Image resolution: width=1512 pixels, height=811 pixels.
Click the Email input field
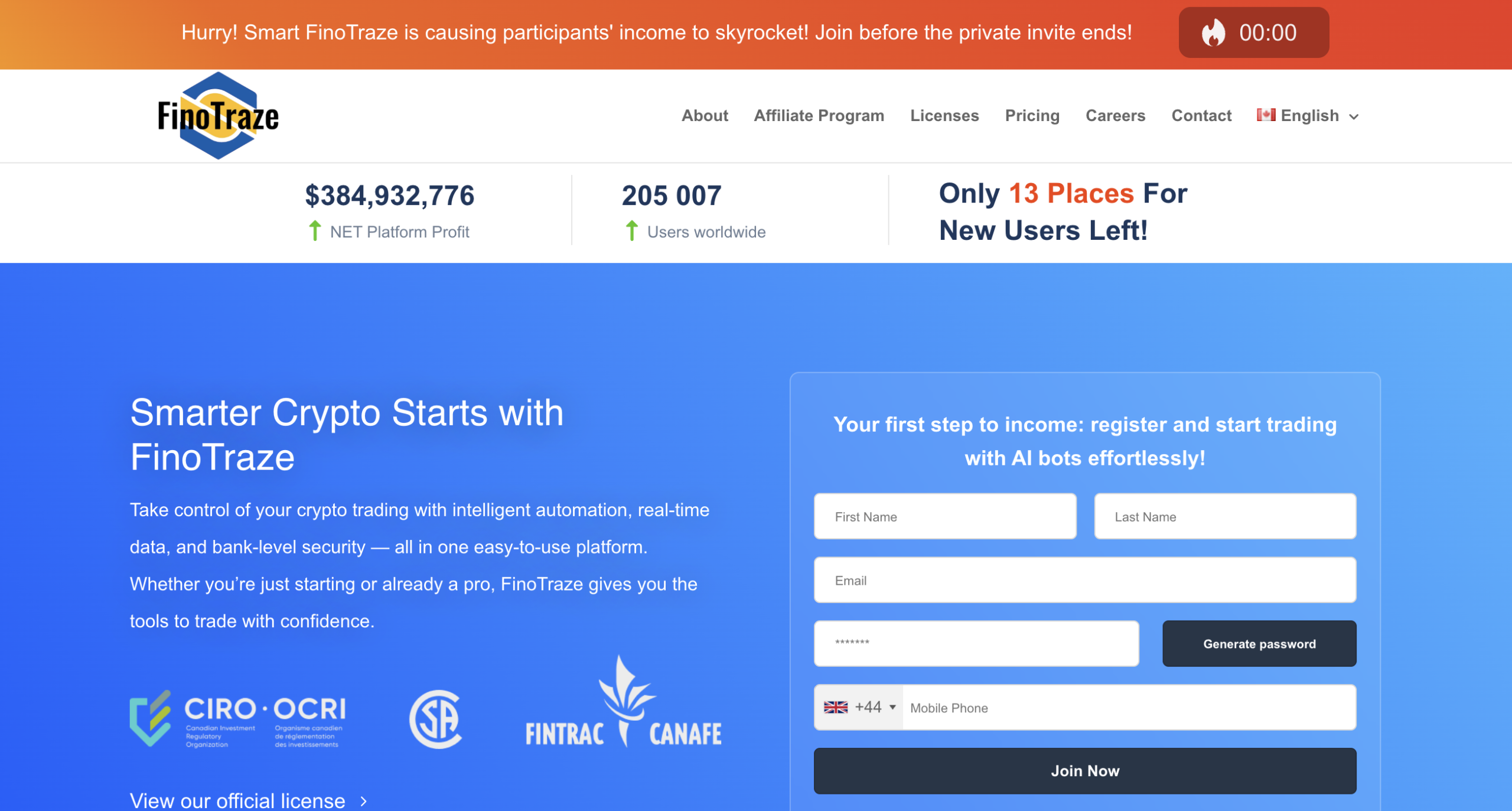click(x=1084, y=580)
